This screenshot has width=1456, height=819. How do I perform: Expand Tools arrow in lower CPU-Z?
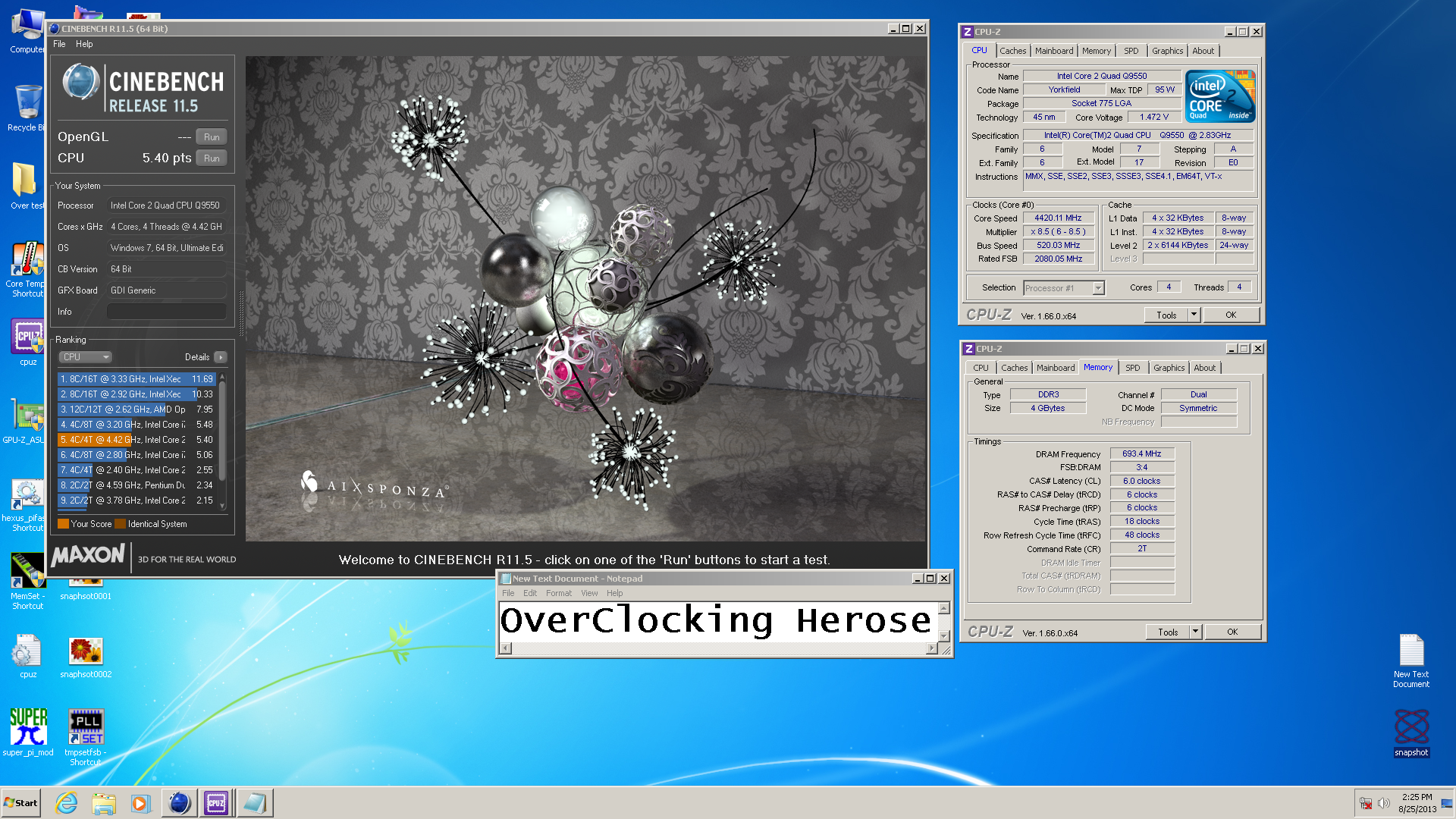(x=1195, y=632)
